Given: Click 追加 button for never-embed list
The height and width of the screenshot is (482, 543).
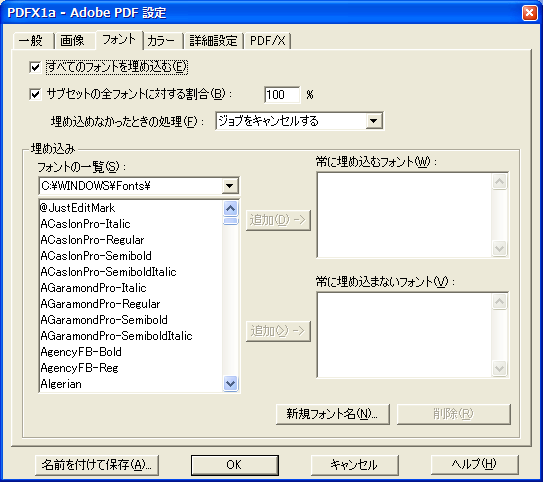Looking at the screenshot, I should [278, 331].
